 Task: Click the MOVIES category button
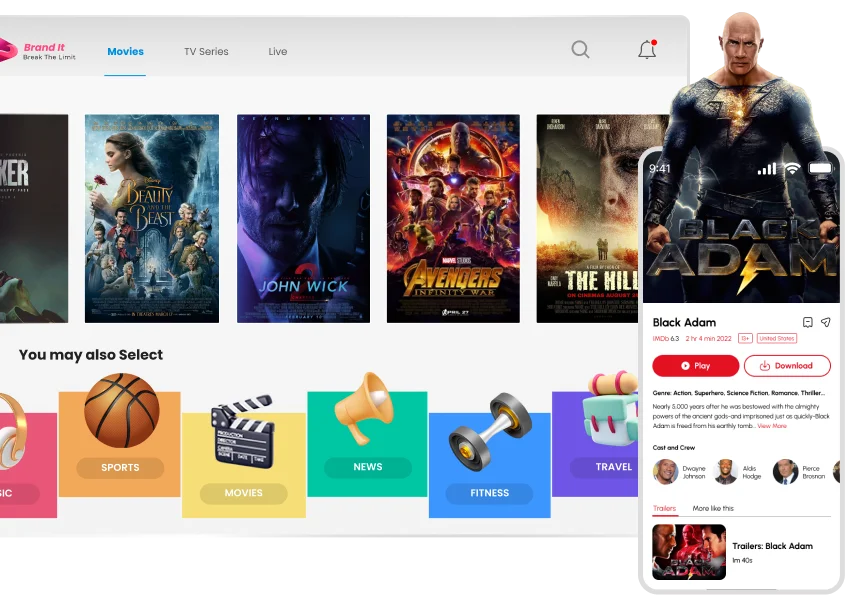point(244,493)
